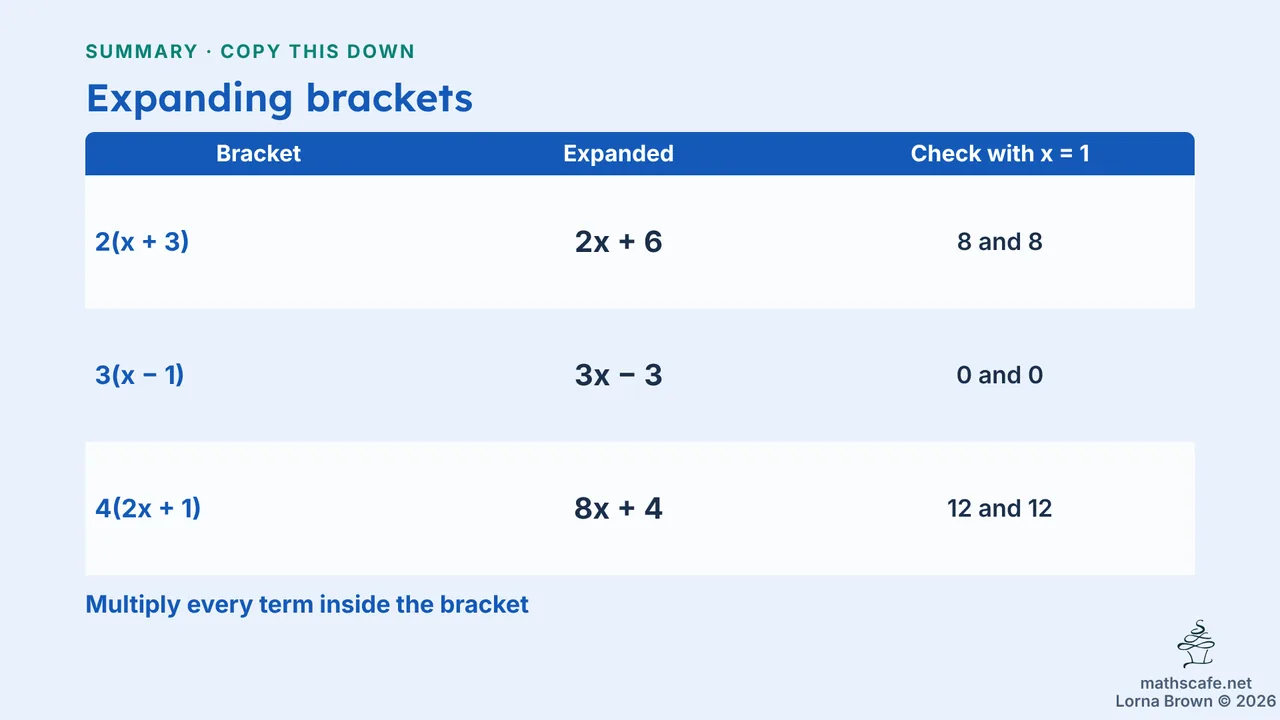Screen dimensions: 1280x720
Task: Click the 2(x + 3) bracket cell
Action: (142, 242)
